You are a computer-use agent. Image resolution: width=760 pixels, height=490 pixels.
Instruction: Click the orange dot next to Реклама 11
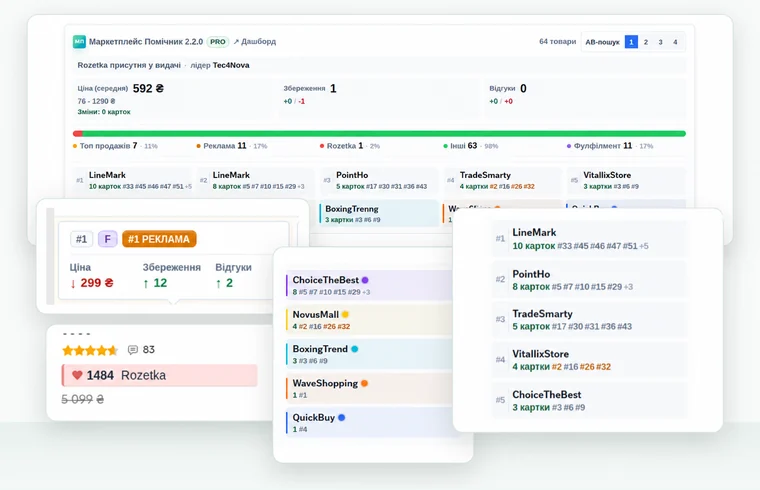198,146
